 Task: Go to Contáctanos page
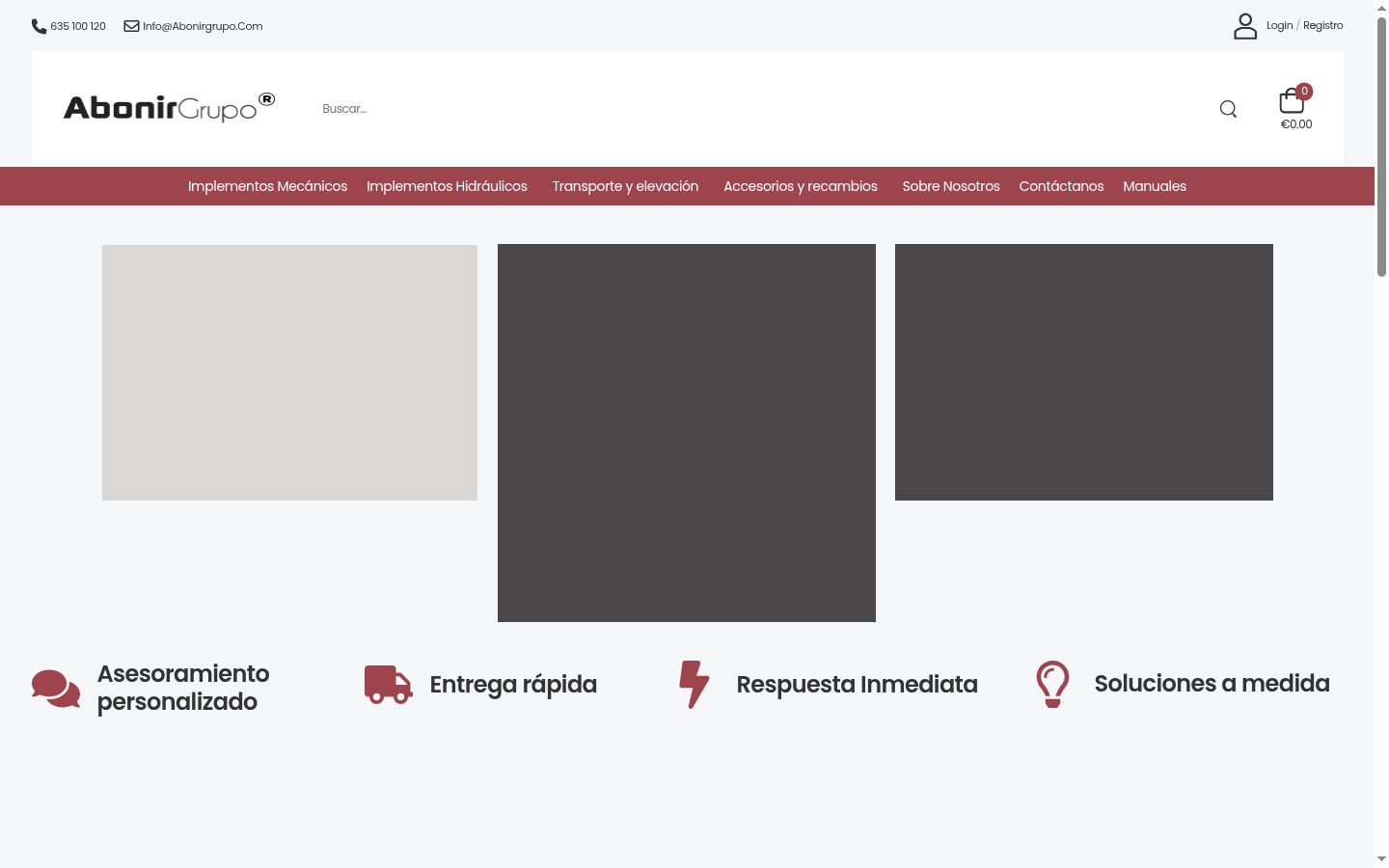[1061, 186]
